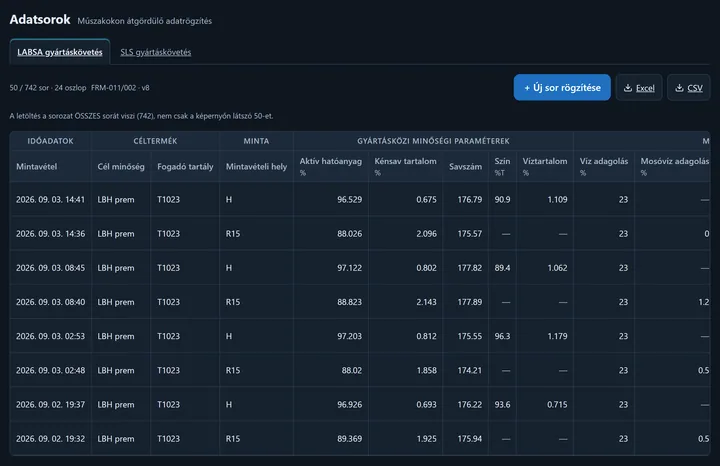
Task: Click the FRM-011/002 · v8 form label
Action: (120, 88)
